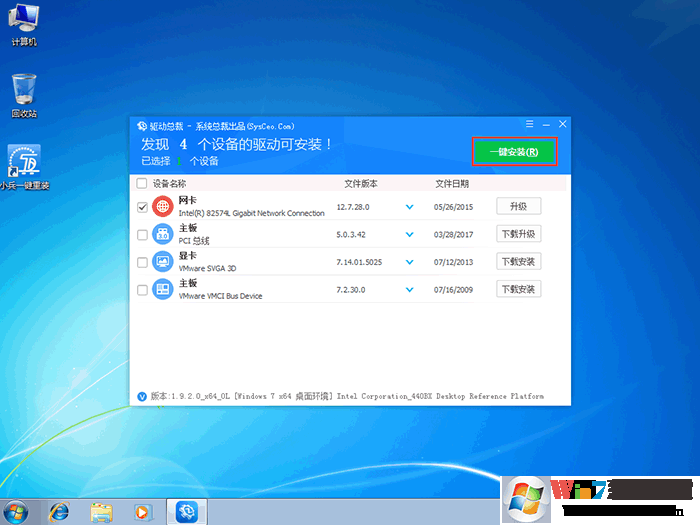Check the PCI bus motherboard driver checkbox

click(x=141, y=234)
